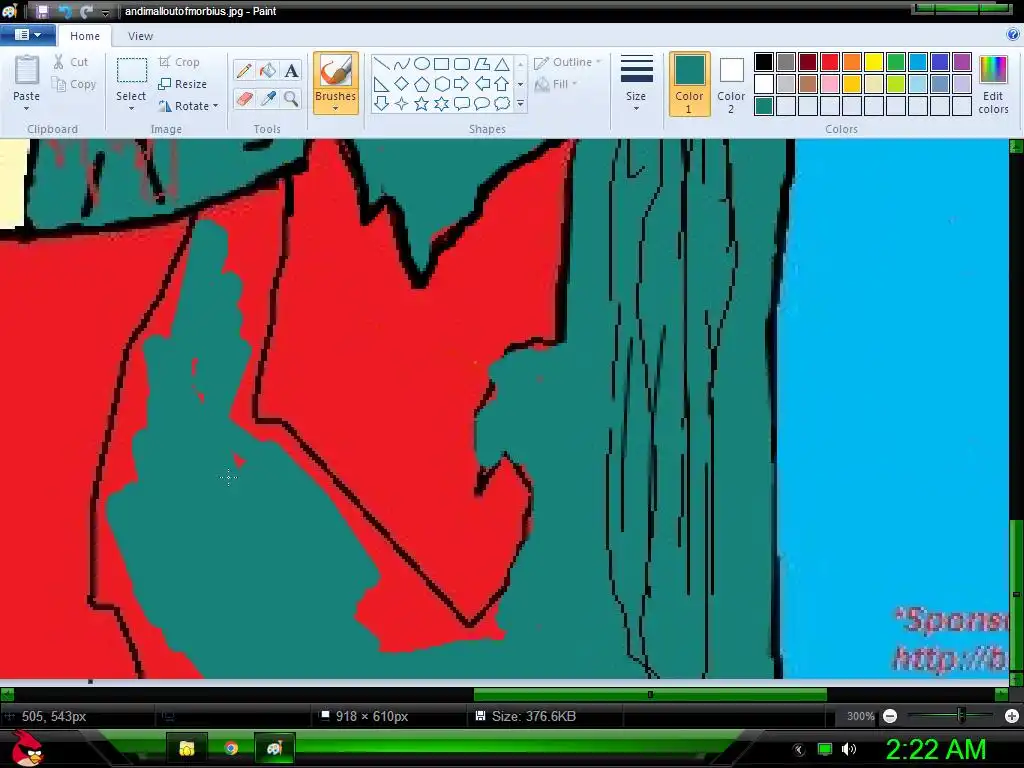Open File Explorer from taskbar
Screen dimensions: 1024x768
click(x=187, y=748)
